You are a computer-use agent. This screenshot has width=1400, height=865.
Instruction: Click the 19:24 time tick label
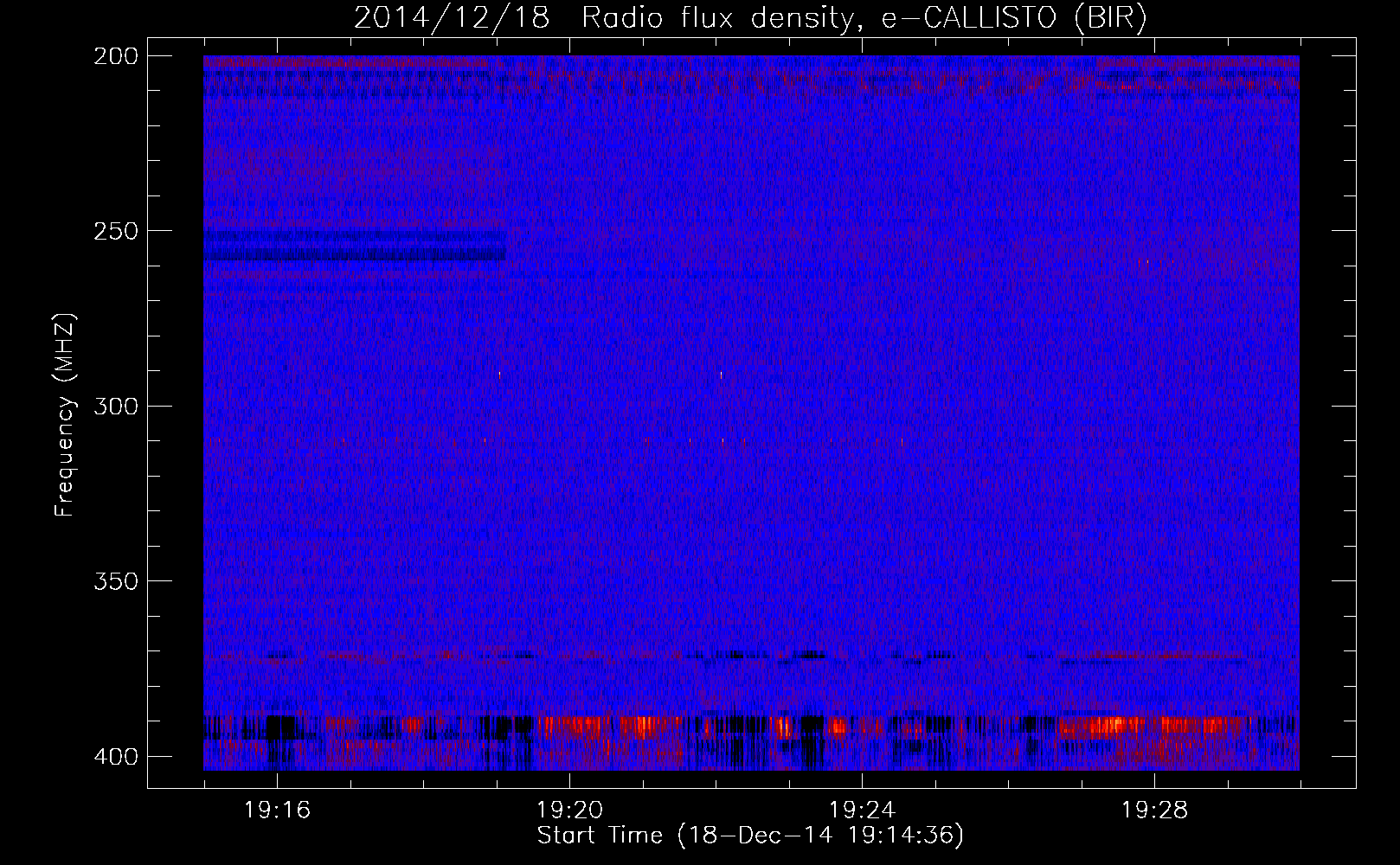pyautogui.click(x=862, y=811)
